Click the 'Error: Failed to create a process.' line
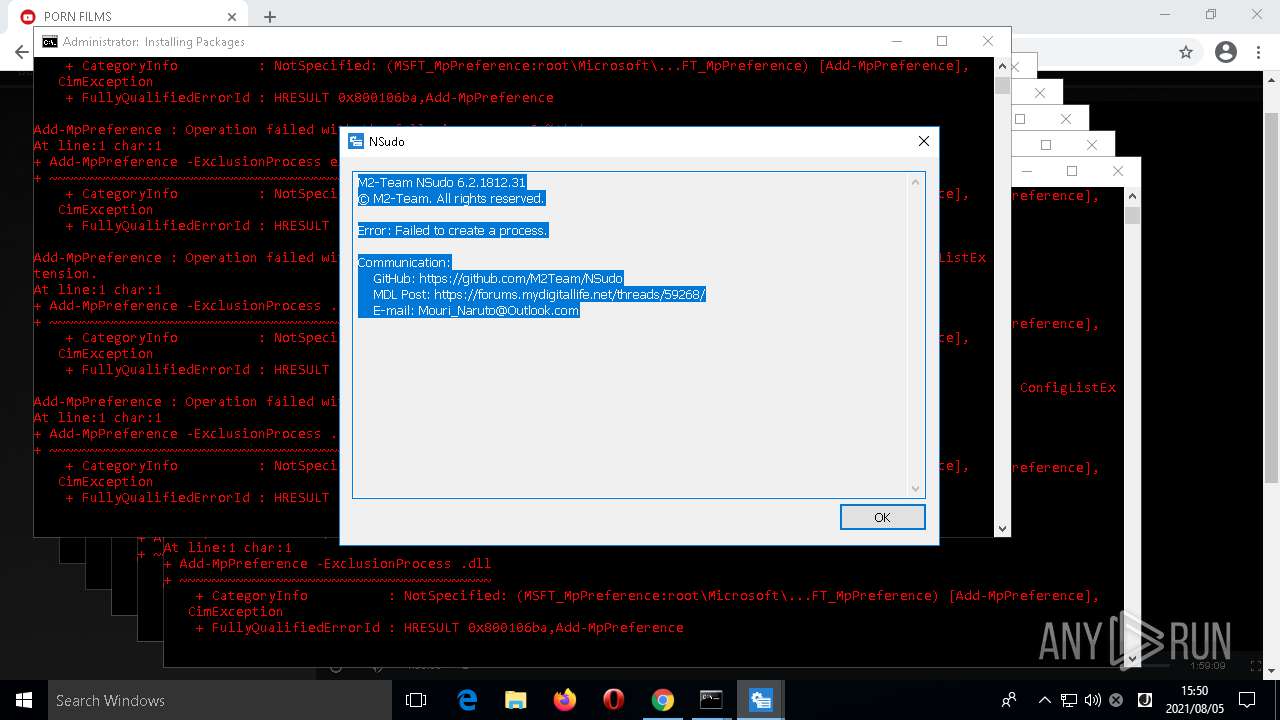This screenshot has width=1280, height=720. (453, 230)
